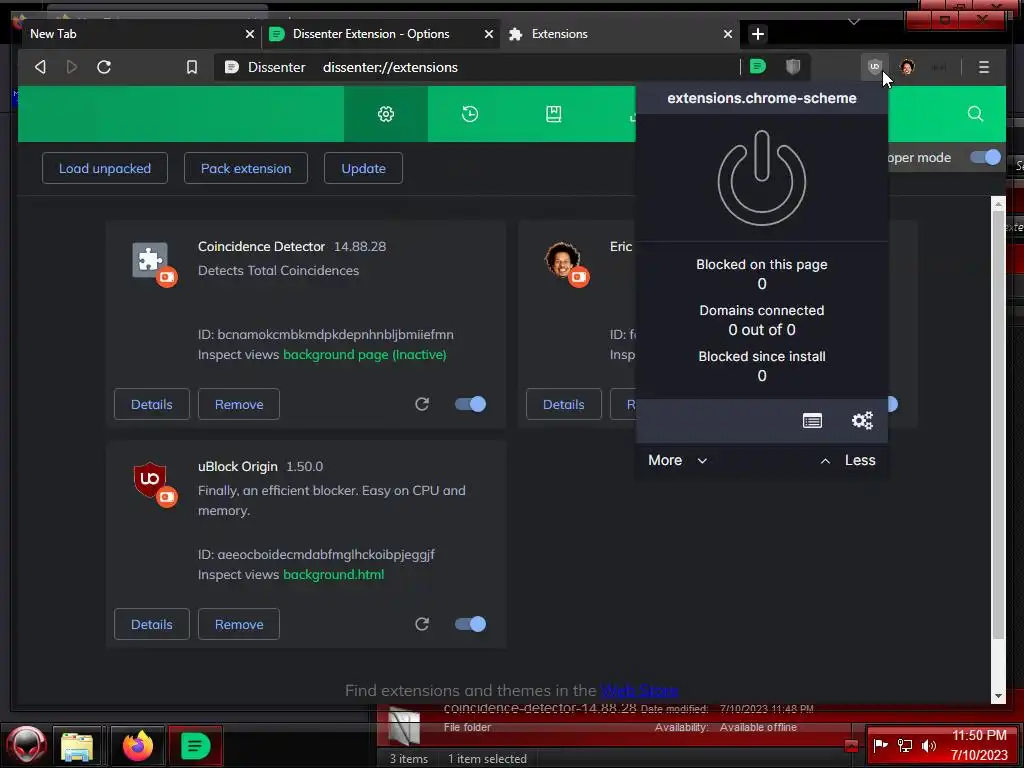
Task: Click the Dissenter green comment toolbar icon
Action: click(758, 67)
